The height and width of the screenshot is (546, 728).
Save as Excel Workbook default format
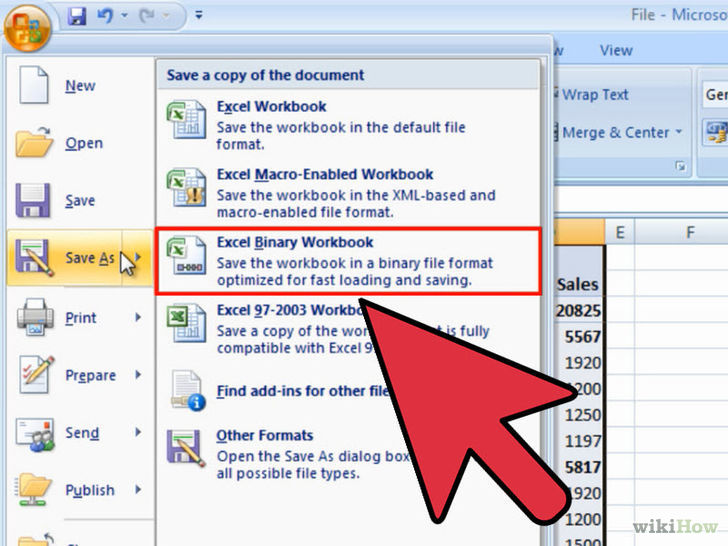click(x=348, y=125)
